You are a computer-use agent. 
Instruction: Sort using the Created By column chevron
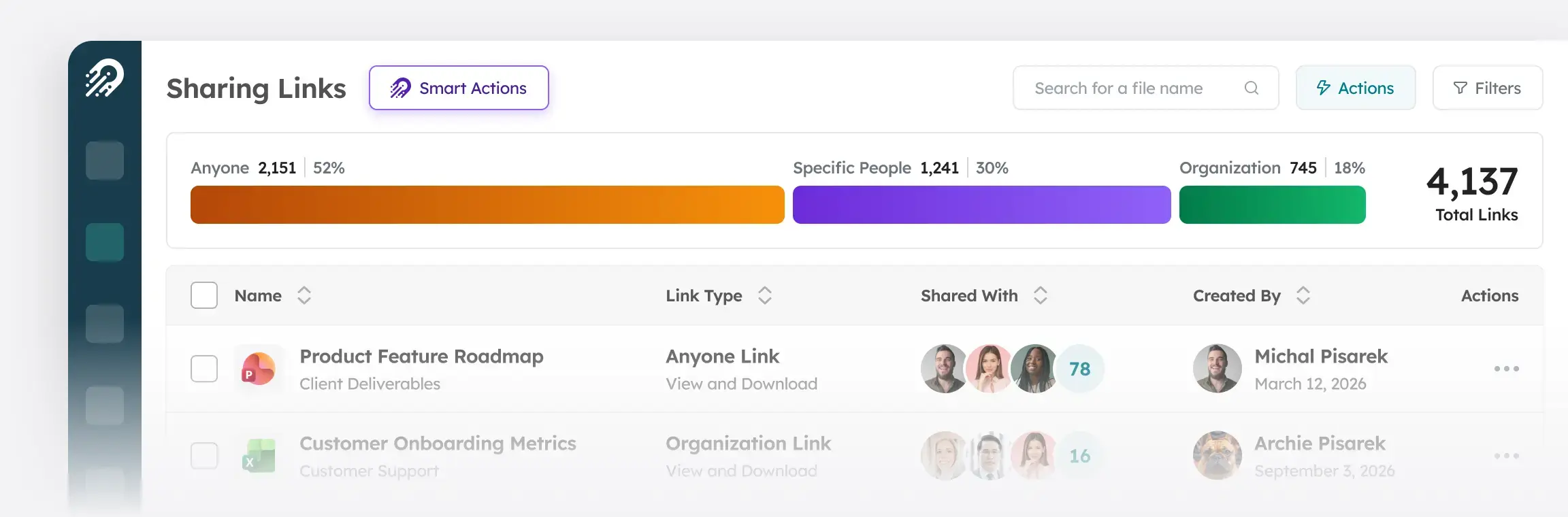(x=1303, y=295)
